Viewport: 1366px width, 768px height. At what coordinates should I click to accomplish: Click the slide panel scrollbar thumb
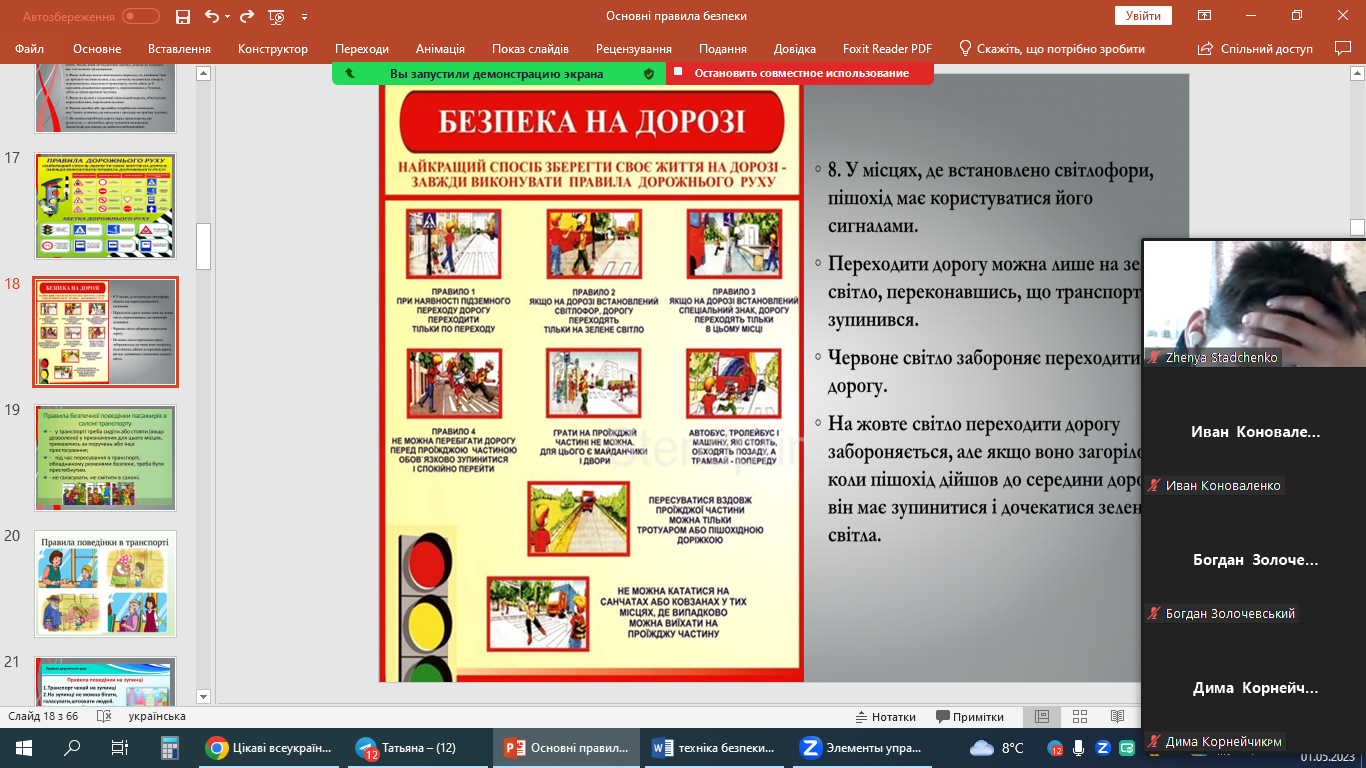tap(204, 246)
